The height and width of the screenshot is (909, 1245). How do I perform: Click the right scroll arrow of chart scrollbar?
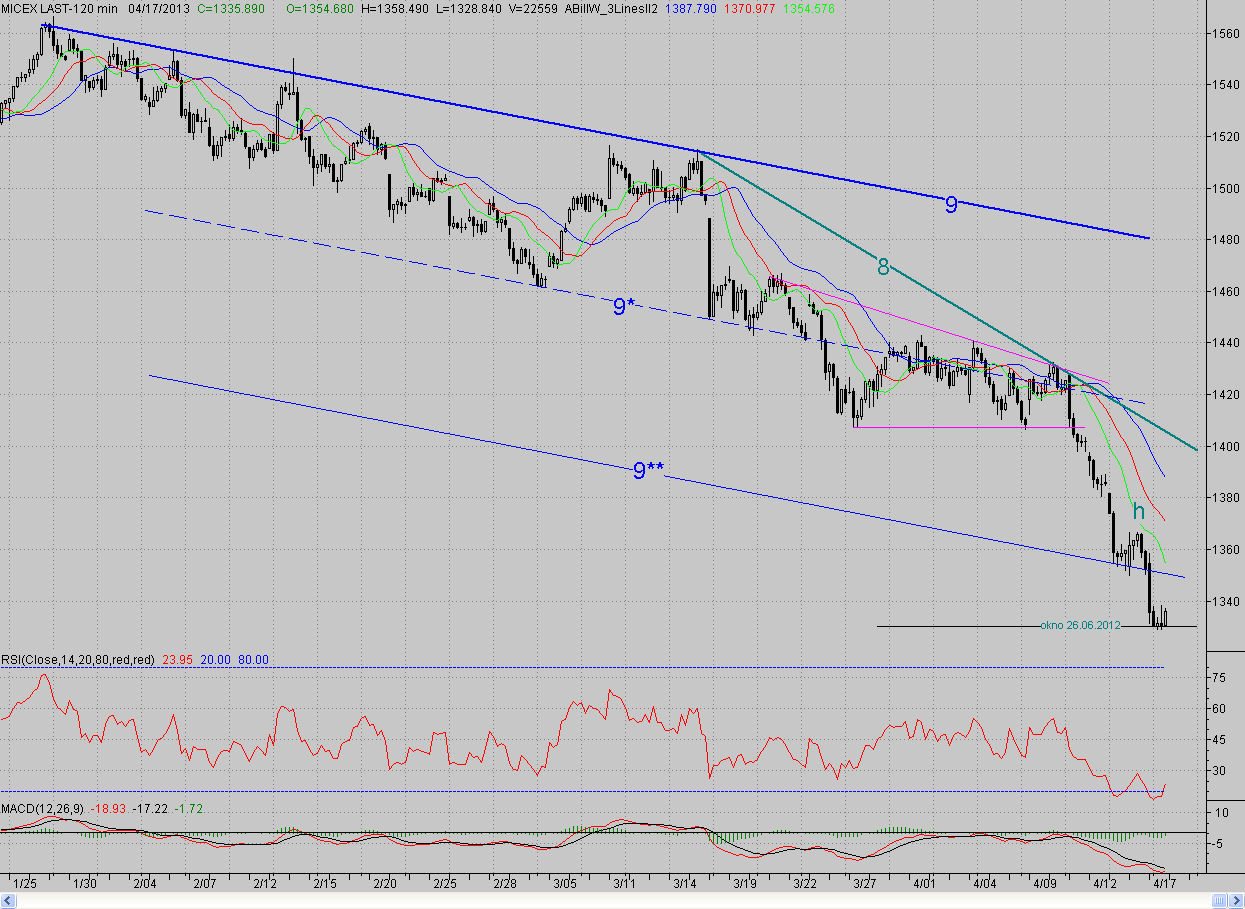coord(1238,901)
